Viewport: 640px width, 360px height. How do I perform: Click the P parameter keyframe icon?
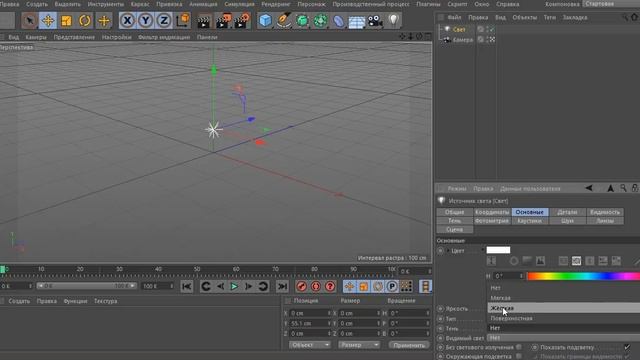392,287
